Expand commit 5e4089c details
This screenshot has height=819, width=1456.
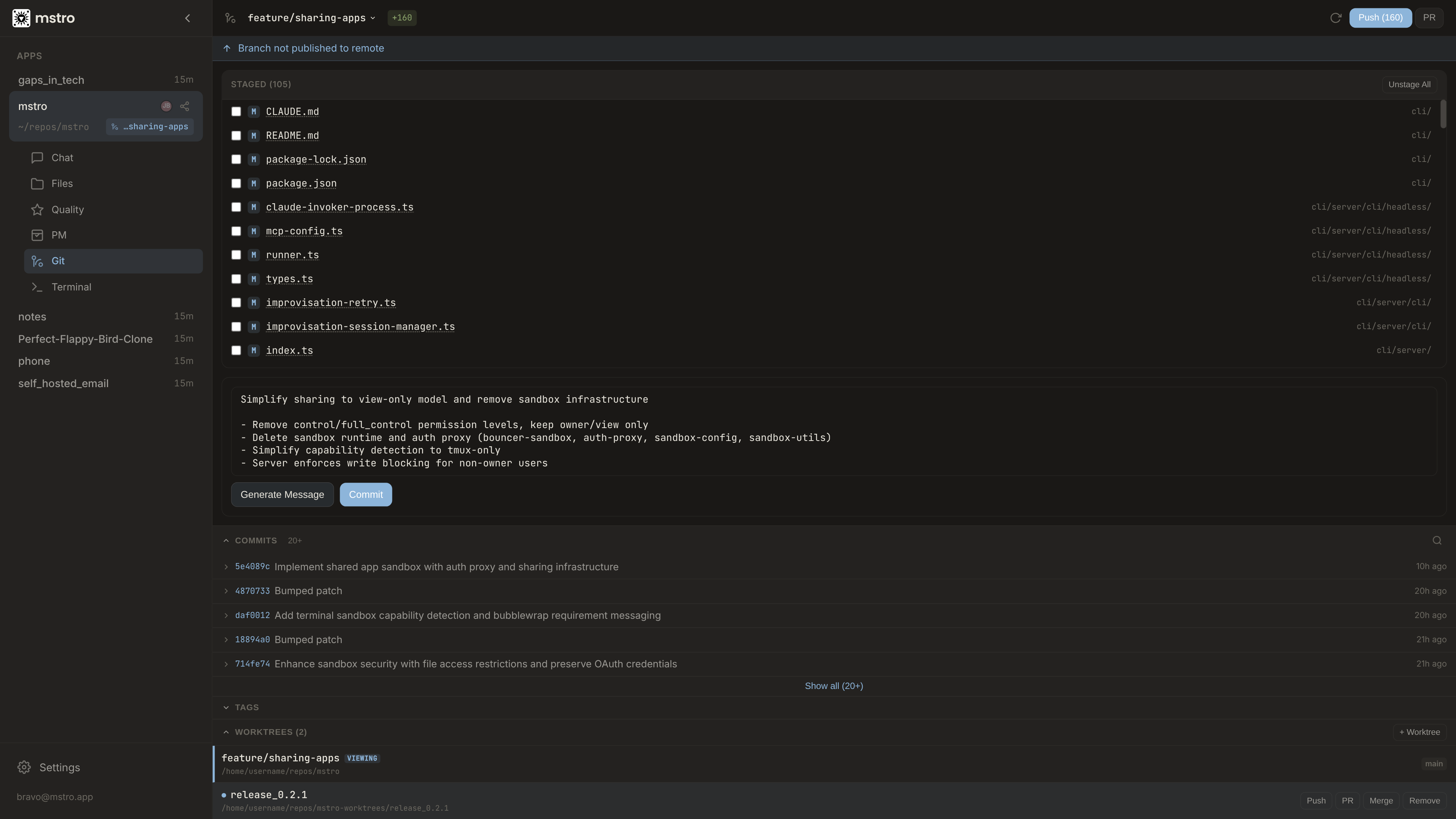pos(226,567)
